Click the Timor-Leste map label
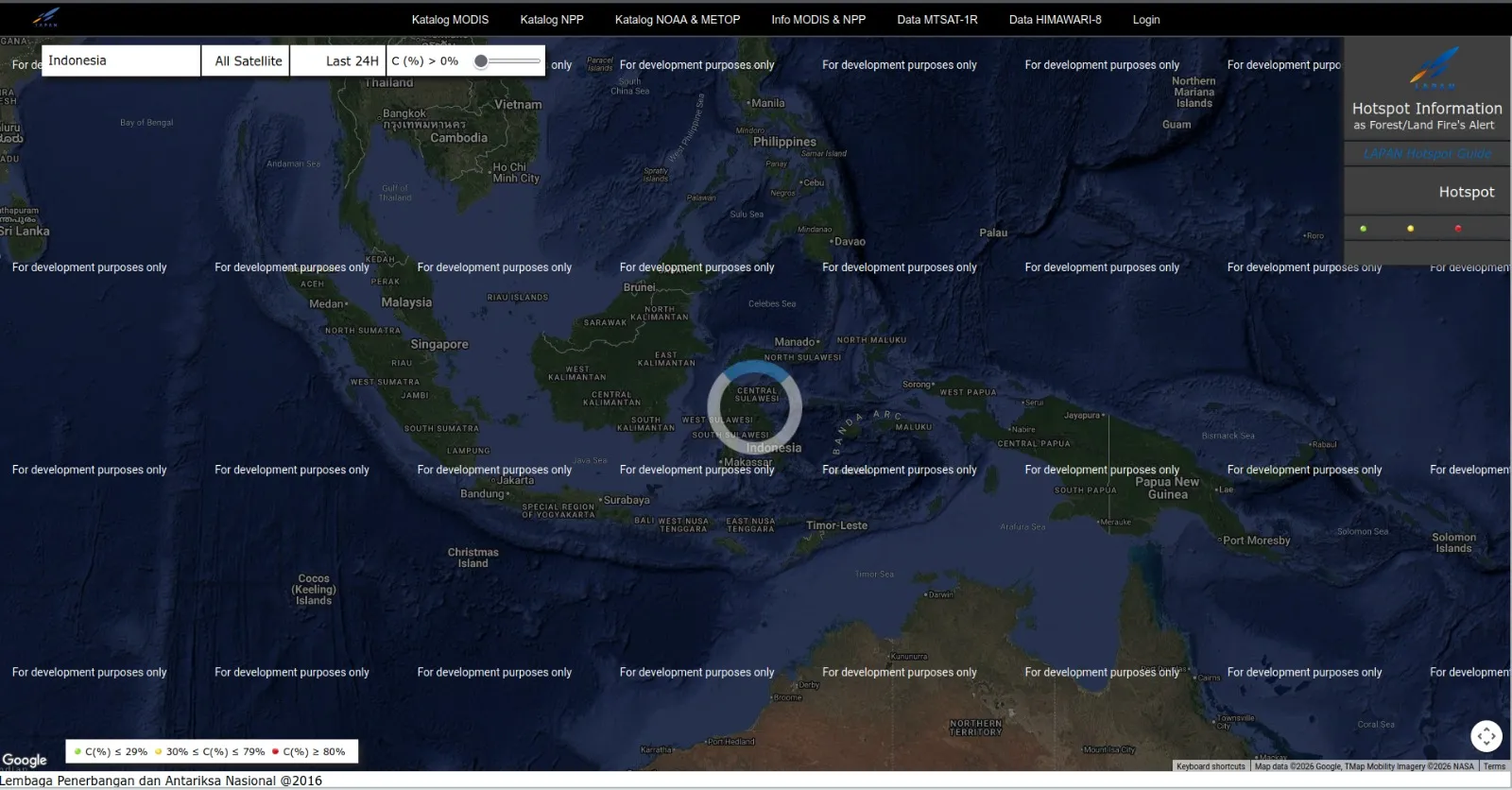 836,525
